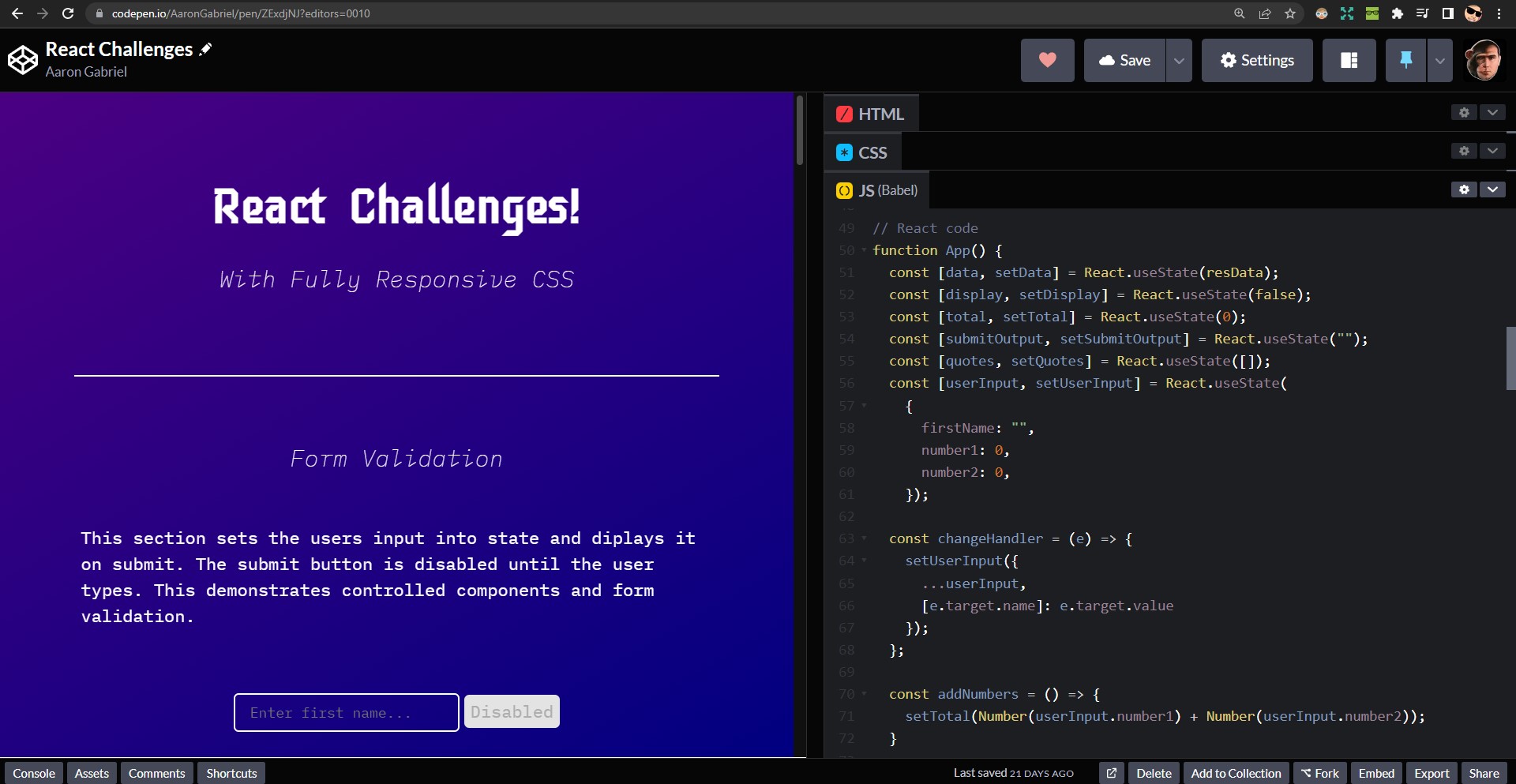Viewport: 1516px width, 784px height.
Task: Open pen in new window icon
Action: coord(1111,773)
